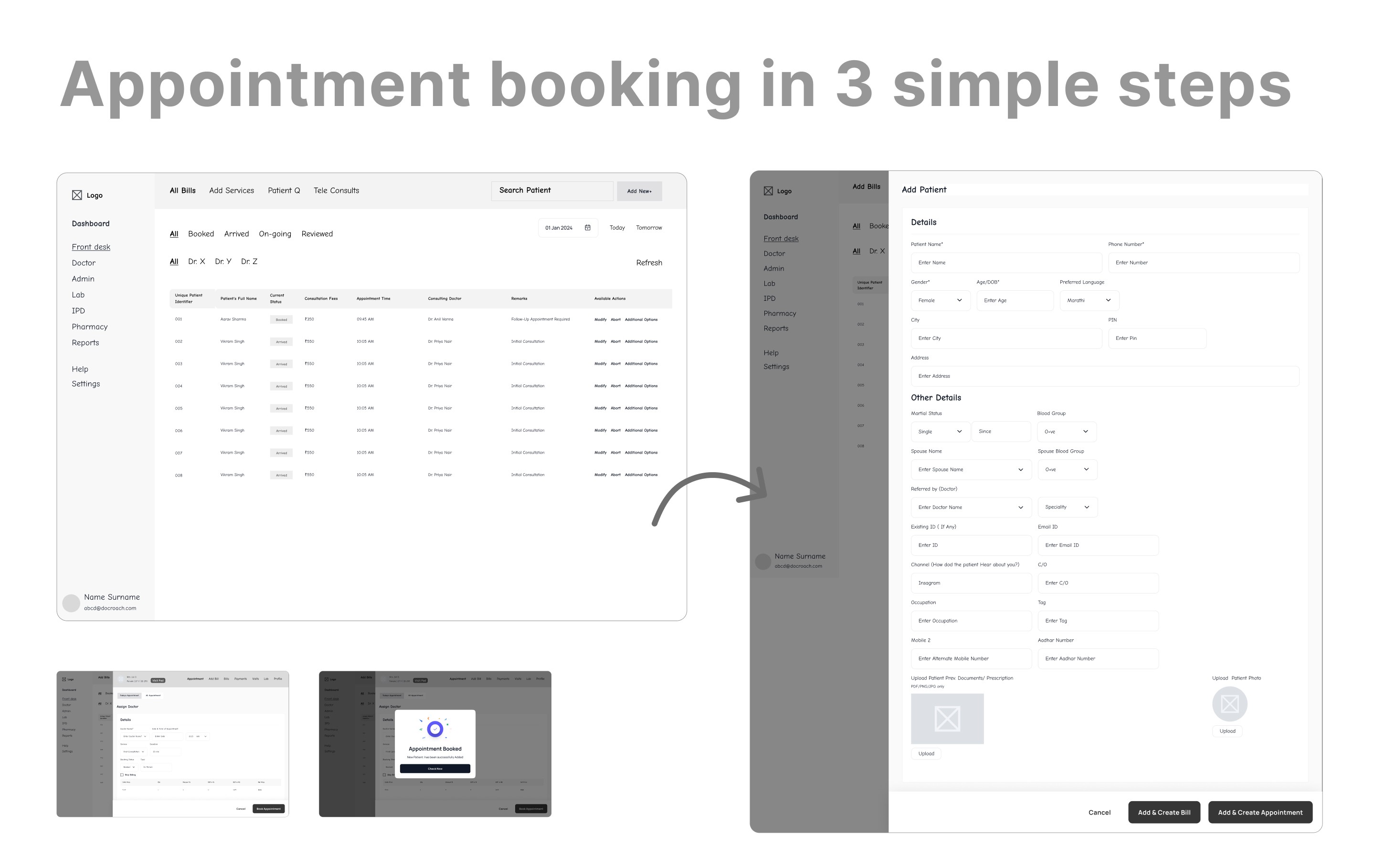Select the Arrived status filter tab
Viewport: 1375px width, 868px height.
(x=236, y=234)
